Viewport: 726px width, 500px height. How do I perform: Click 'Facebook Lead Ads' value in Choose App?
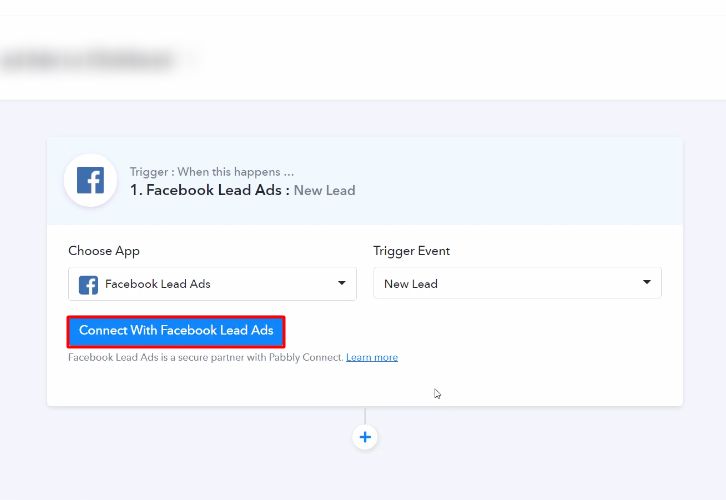click(158, 284)
